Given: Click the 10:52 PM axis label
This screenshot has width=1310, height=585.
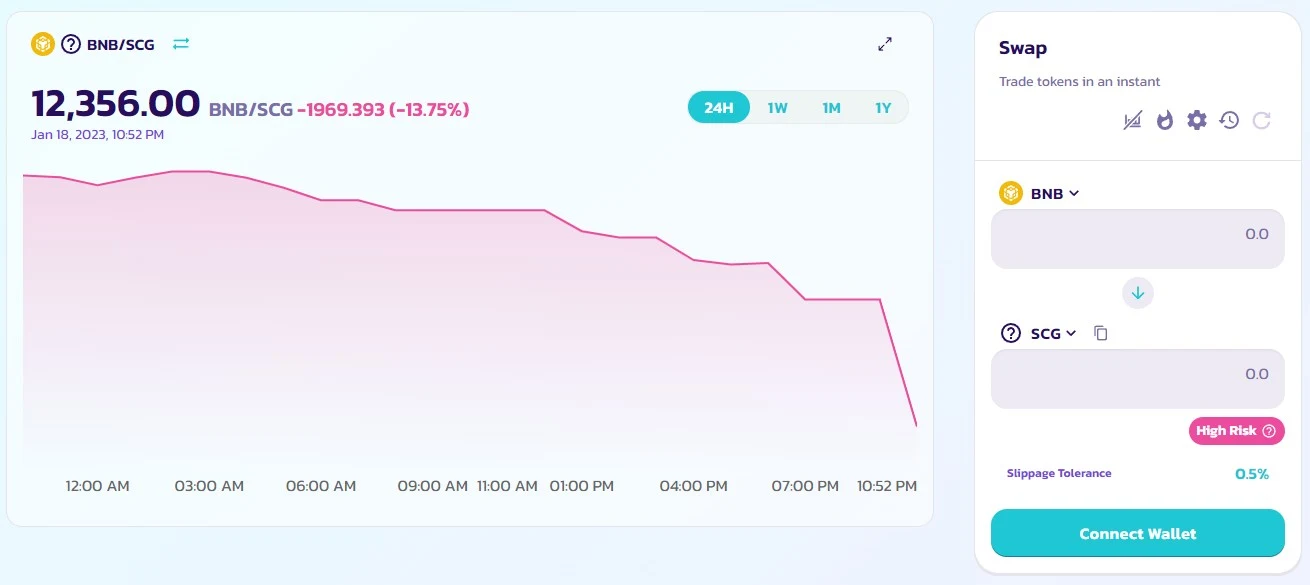Looking at the screenshot, I should click(887, 486).
